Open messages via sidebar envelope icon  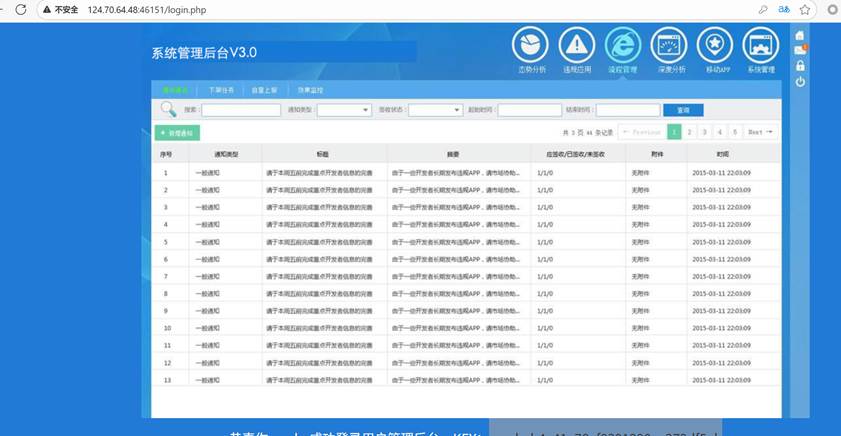click(800, 50)
